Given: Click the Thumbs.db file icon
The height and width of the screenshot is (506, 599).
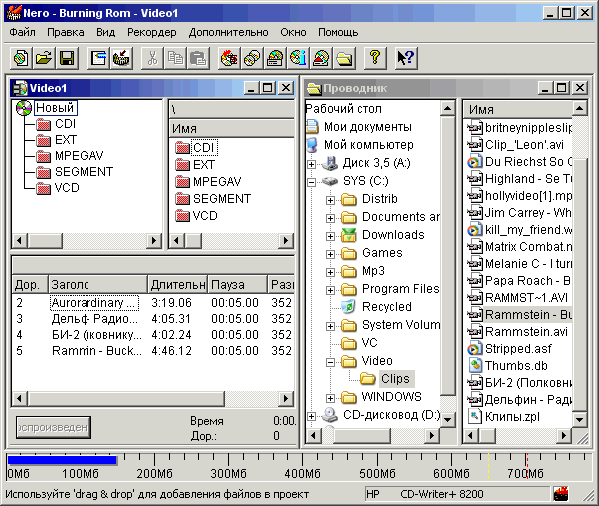Looking at the screenshot, I should tap(475, 365).
